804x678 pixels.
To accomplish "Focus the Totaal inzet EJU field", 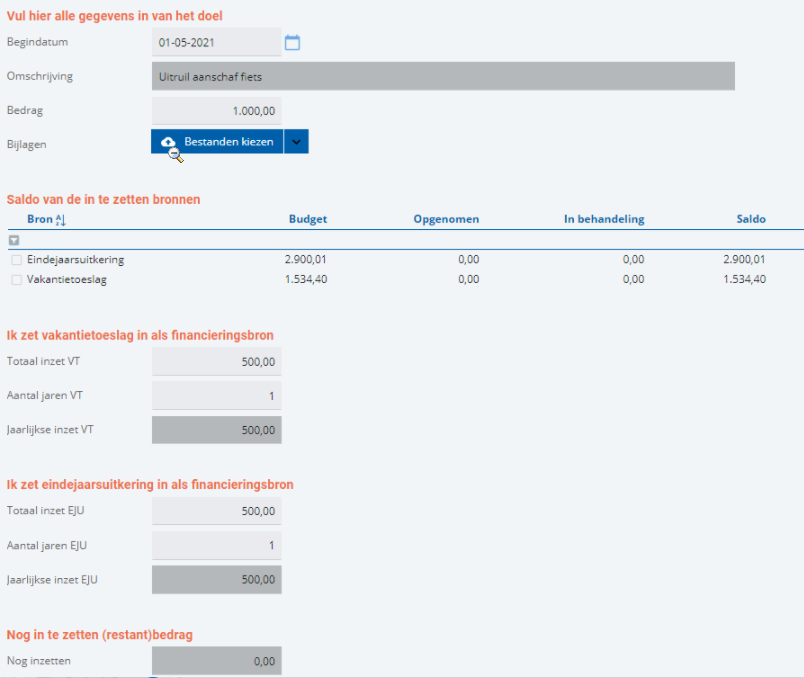I will point(216,511).
